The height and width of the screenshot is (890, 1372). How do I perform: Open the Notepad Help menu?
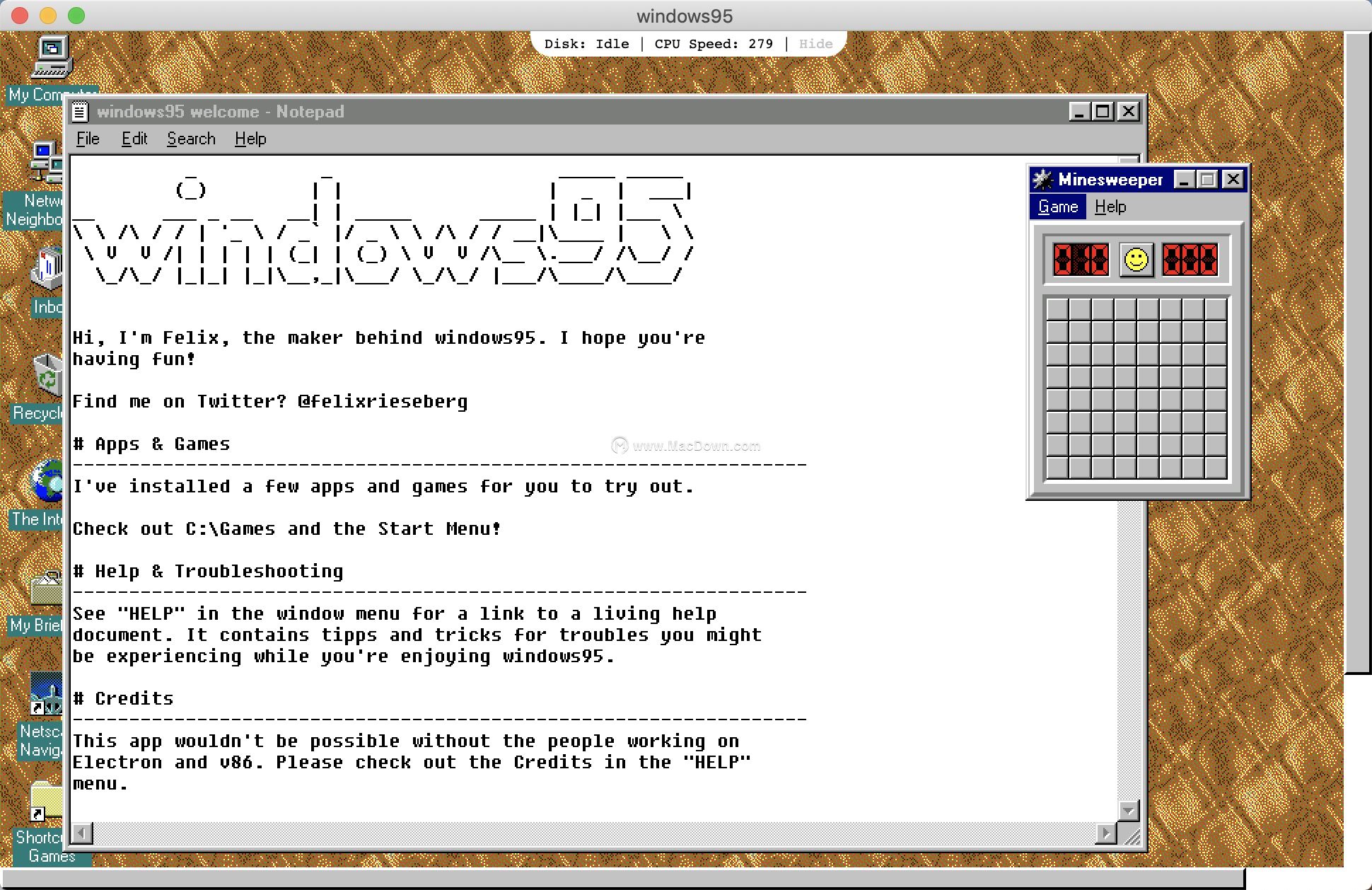[250, 139]
